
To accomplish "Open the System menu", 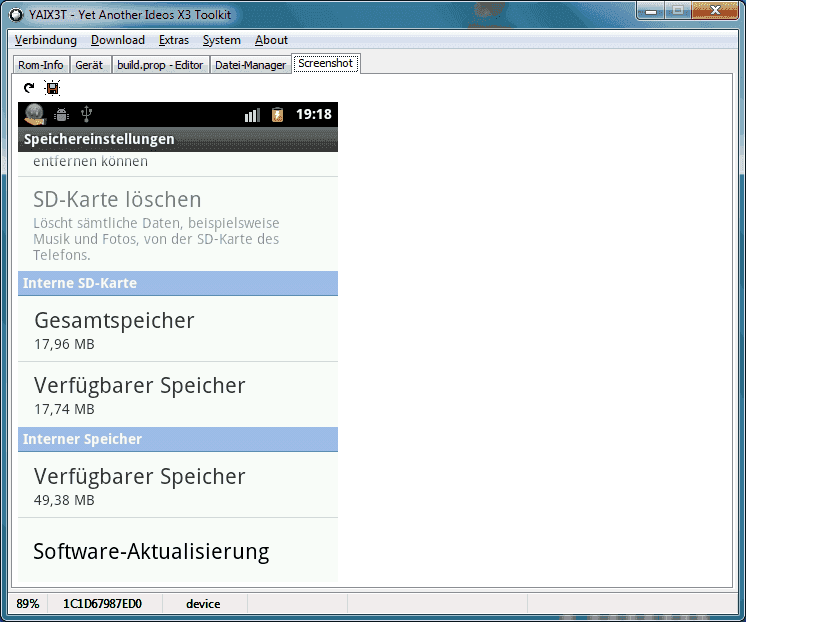I will (x=221, y=40).
